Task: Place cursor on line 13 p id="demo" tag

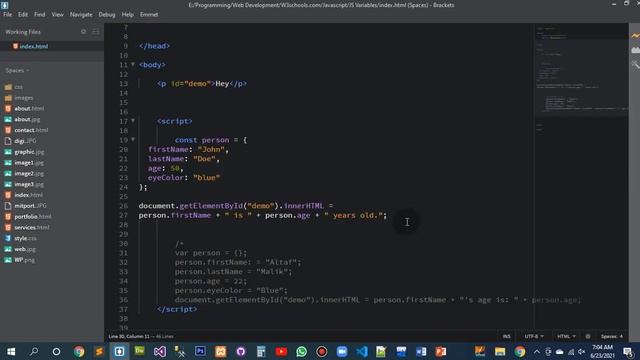Action: (x=202, y=84)
